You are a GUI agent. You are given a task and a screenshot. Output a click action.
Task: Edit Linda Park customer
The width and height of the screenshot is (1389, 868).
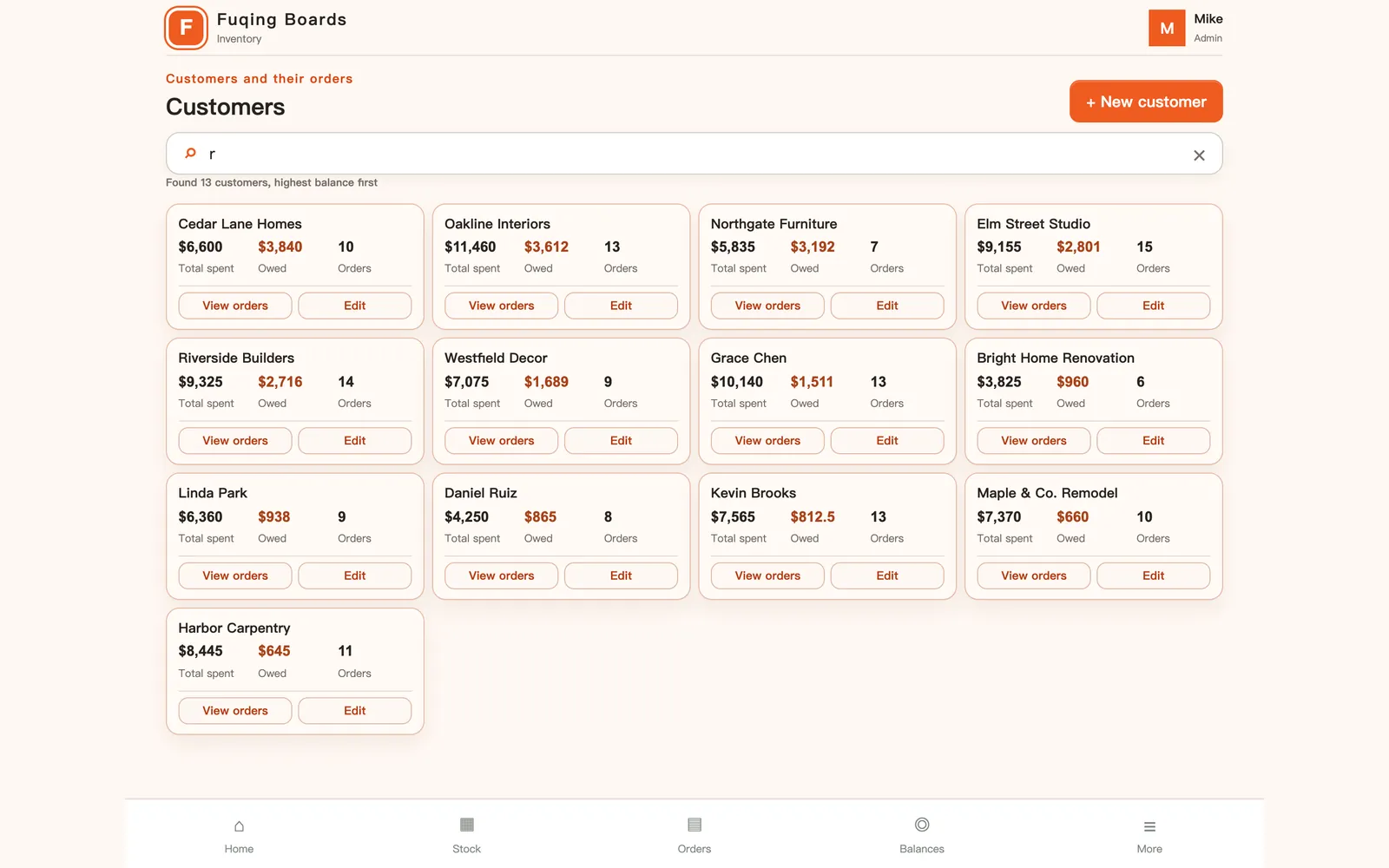pyautogui.click(x=355, y=575)
